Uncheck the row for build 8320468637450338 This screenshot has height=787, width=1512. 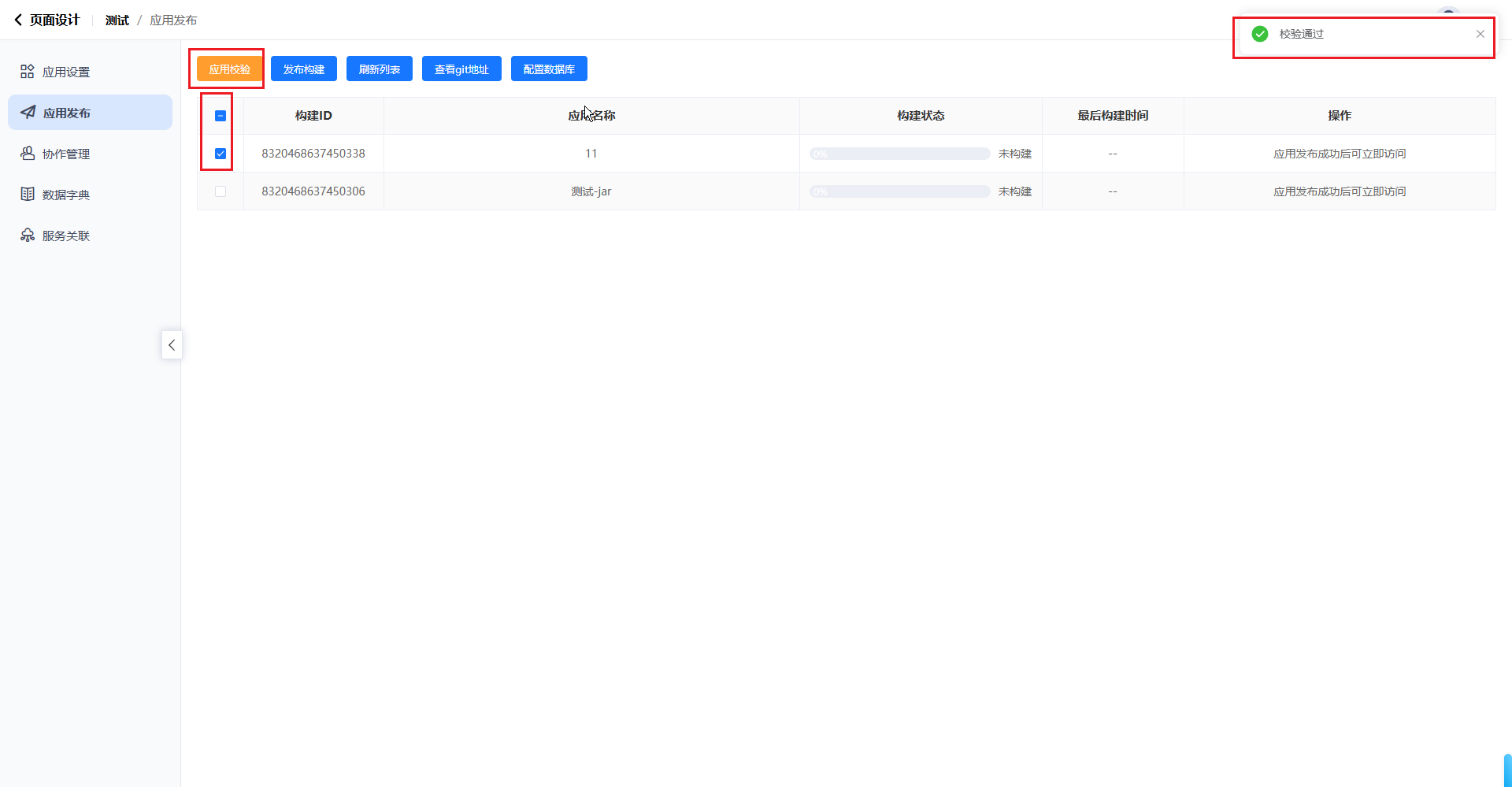coord(220,154)
